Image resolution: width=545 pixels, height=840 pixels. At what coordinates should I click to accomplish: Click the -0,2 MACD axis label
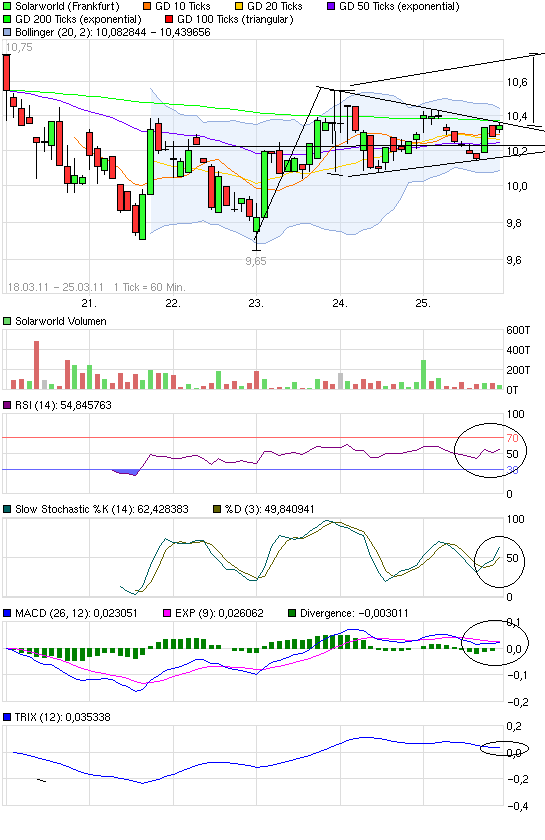click(517, 702)
